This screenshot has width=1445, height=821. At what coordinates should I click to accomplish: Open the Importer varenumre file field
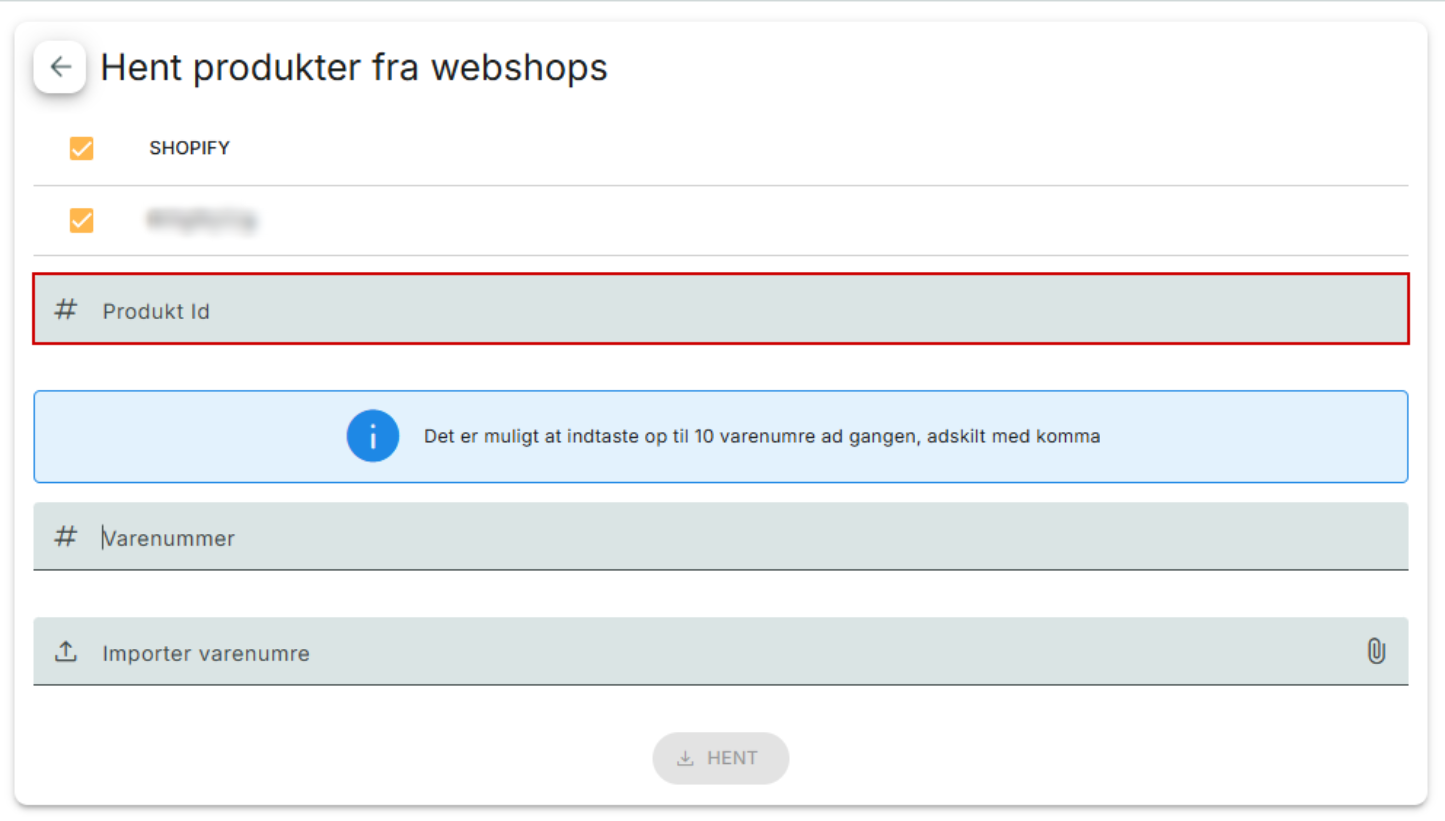pos(721,651)
